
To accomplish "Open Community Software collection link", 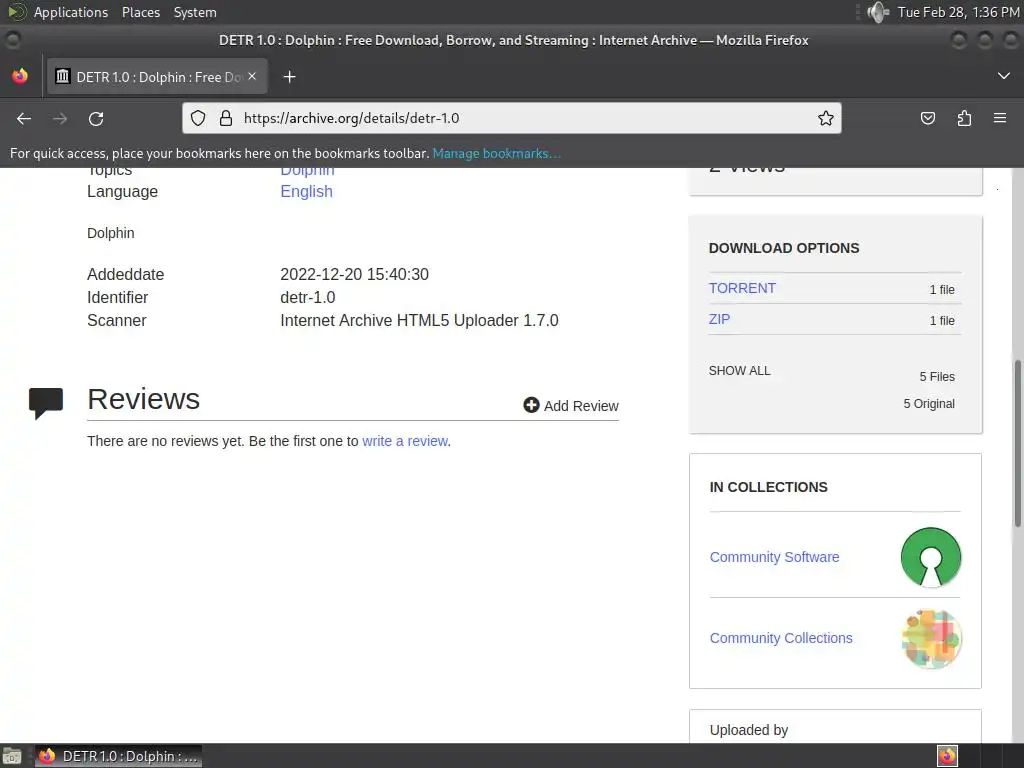I will 775,557.
